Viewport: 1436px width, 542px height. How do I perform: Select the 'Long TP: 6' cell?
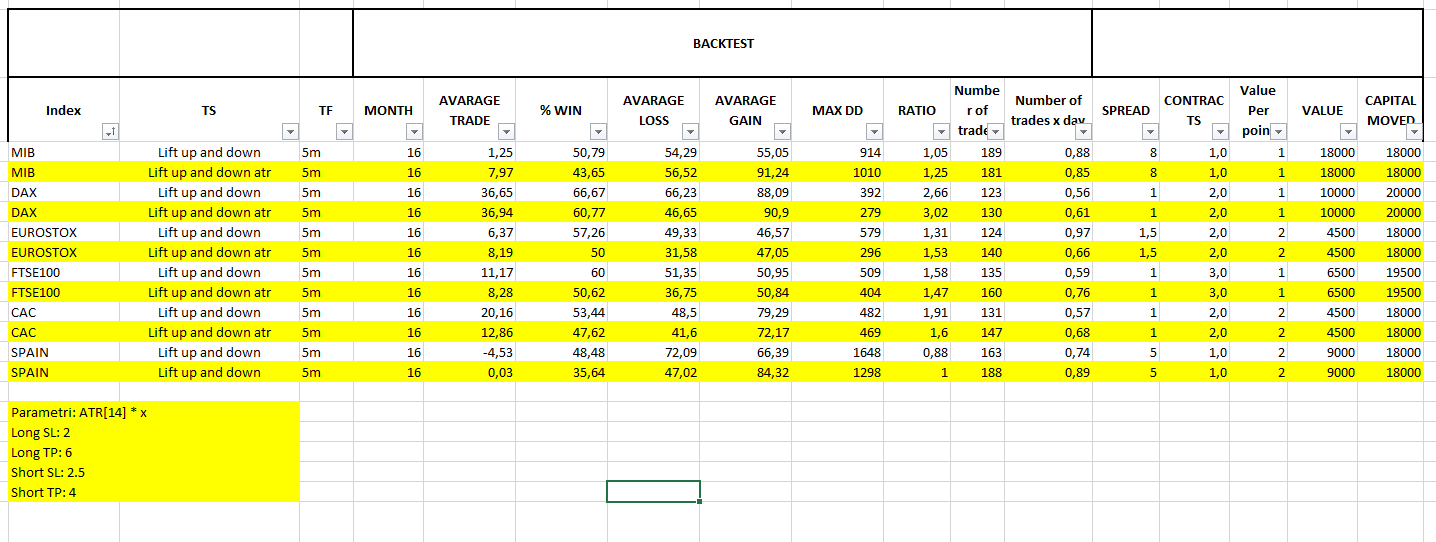[154, 452]
